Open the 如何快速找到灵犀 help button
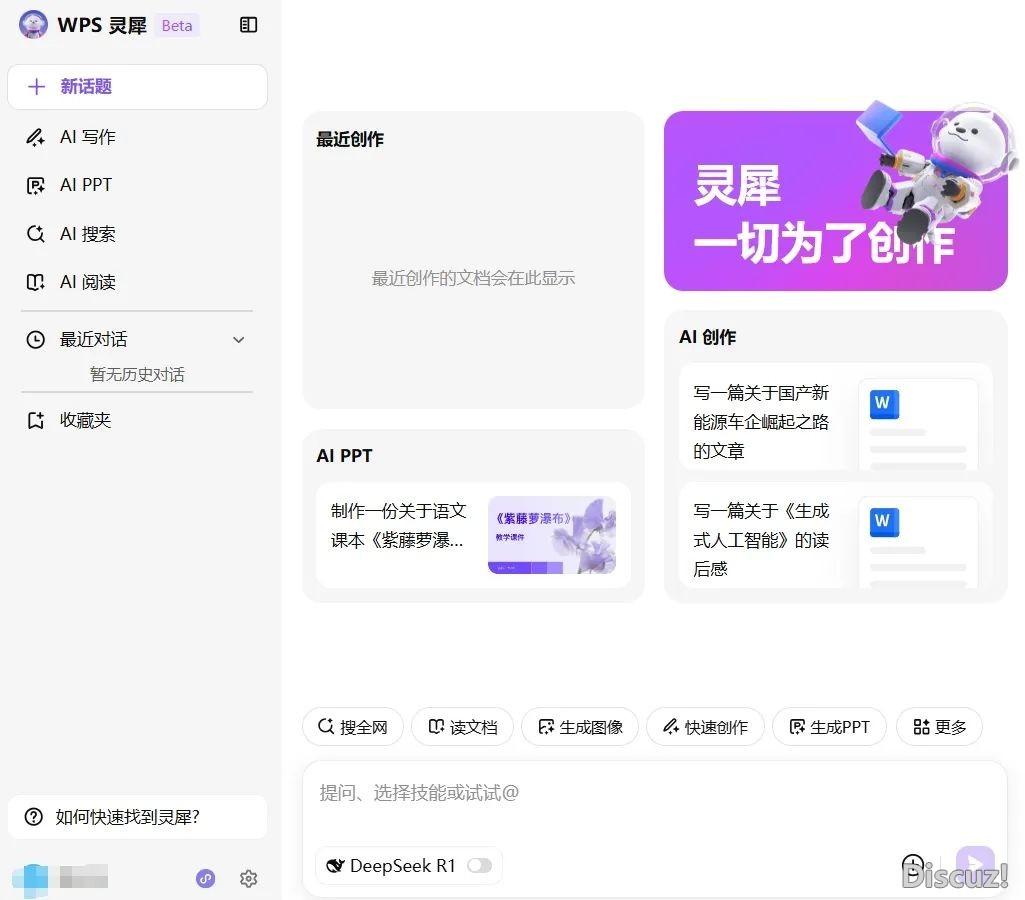 [x=137, y=817]
